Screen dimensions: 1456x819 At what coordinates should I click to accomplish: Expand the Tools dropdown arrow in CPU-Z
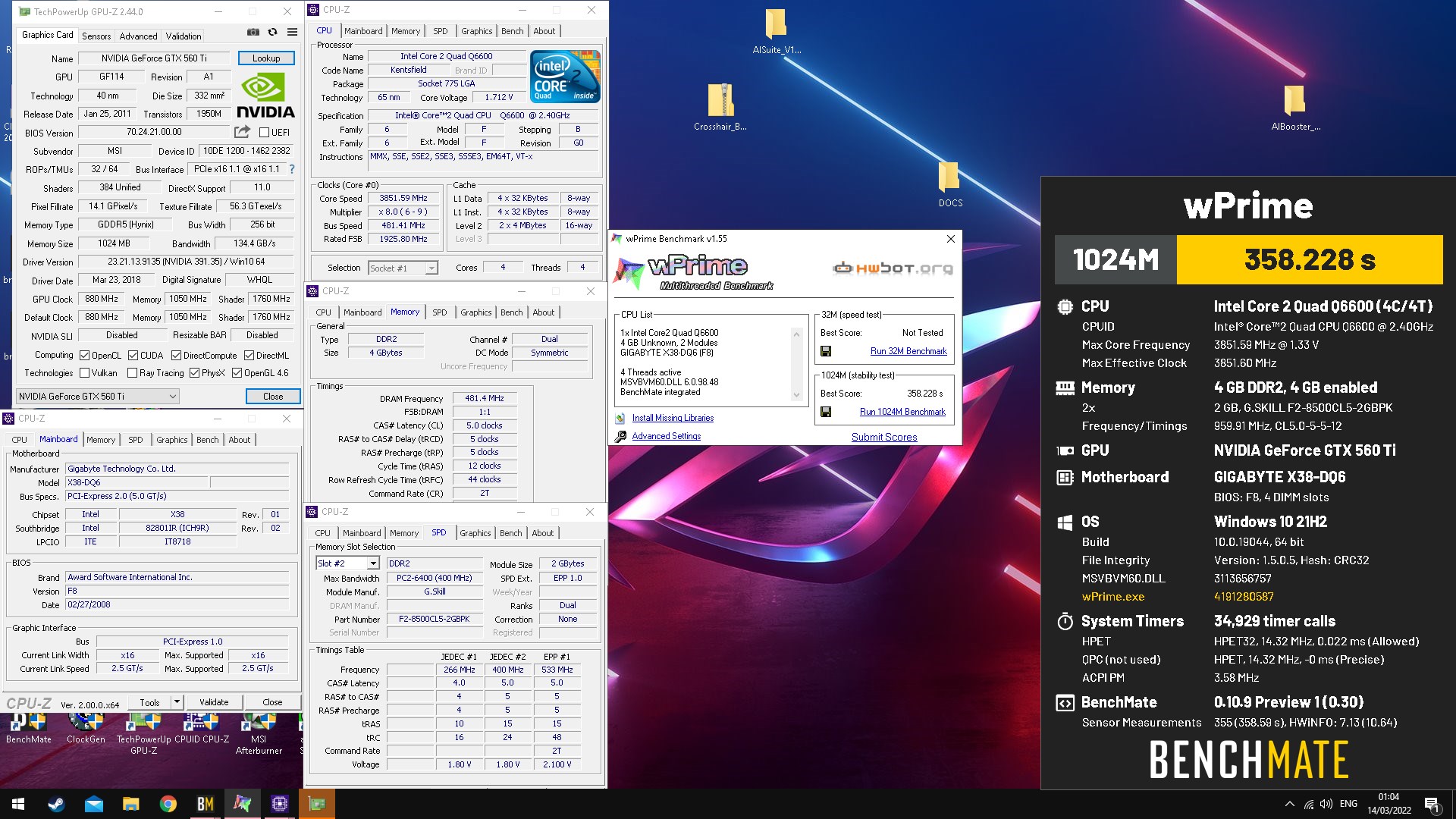click(x=177, y=702)
